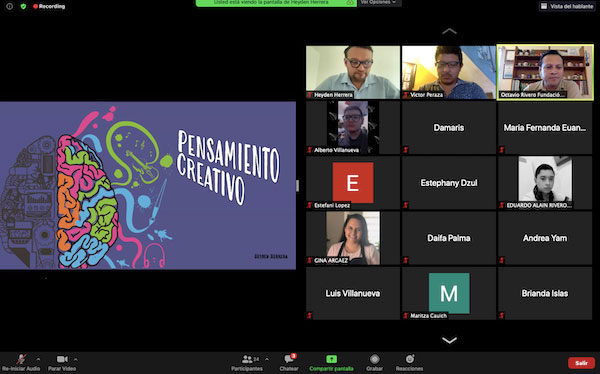Expand audio options arrow beside Re-Iniciar Audio
This screenshot has width=600, height=374.
tap(38, 359)
